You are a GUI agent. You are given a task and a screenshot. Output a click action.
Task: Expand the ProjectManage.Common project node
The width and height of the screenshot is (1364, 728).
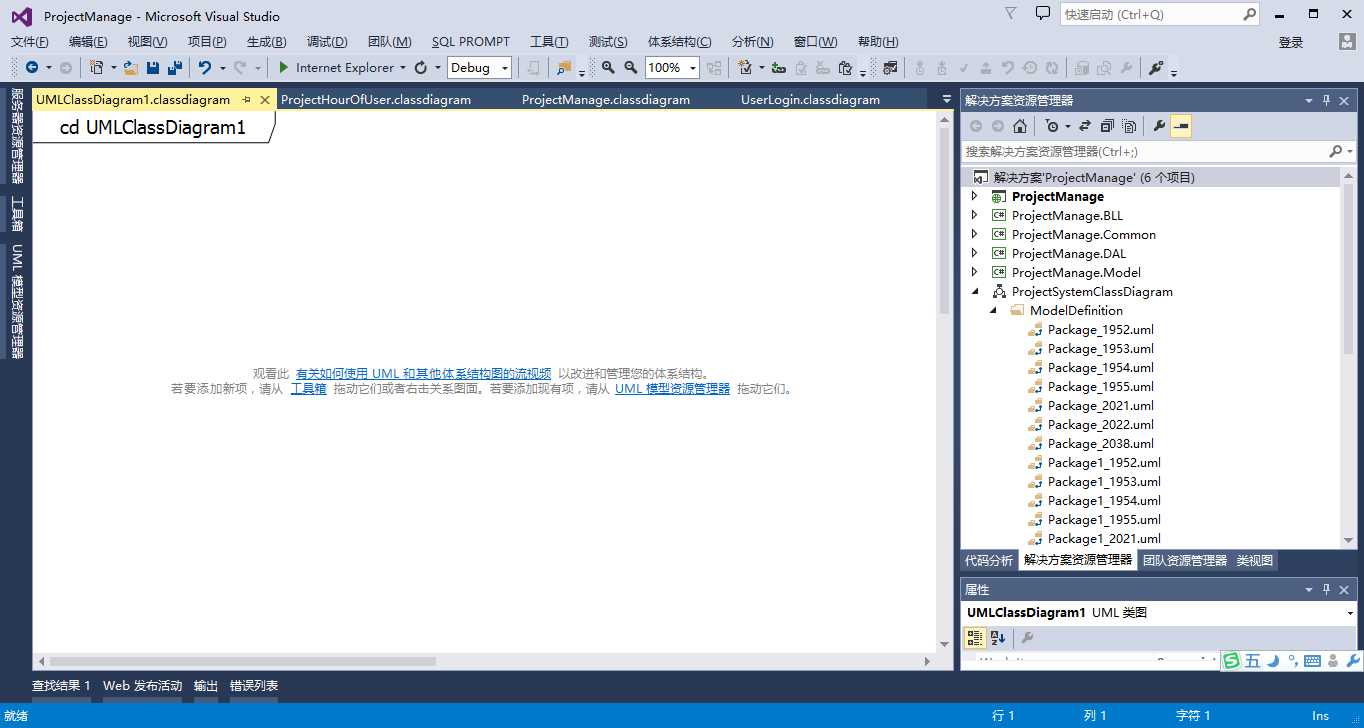tap(975, 234)
